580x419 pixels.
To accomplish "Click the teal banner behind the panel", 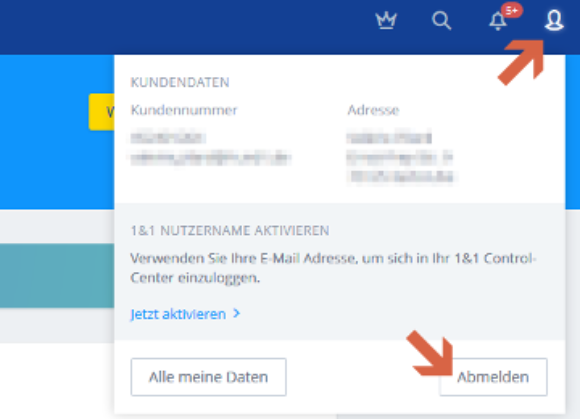I will [57, 276].
